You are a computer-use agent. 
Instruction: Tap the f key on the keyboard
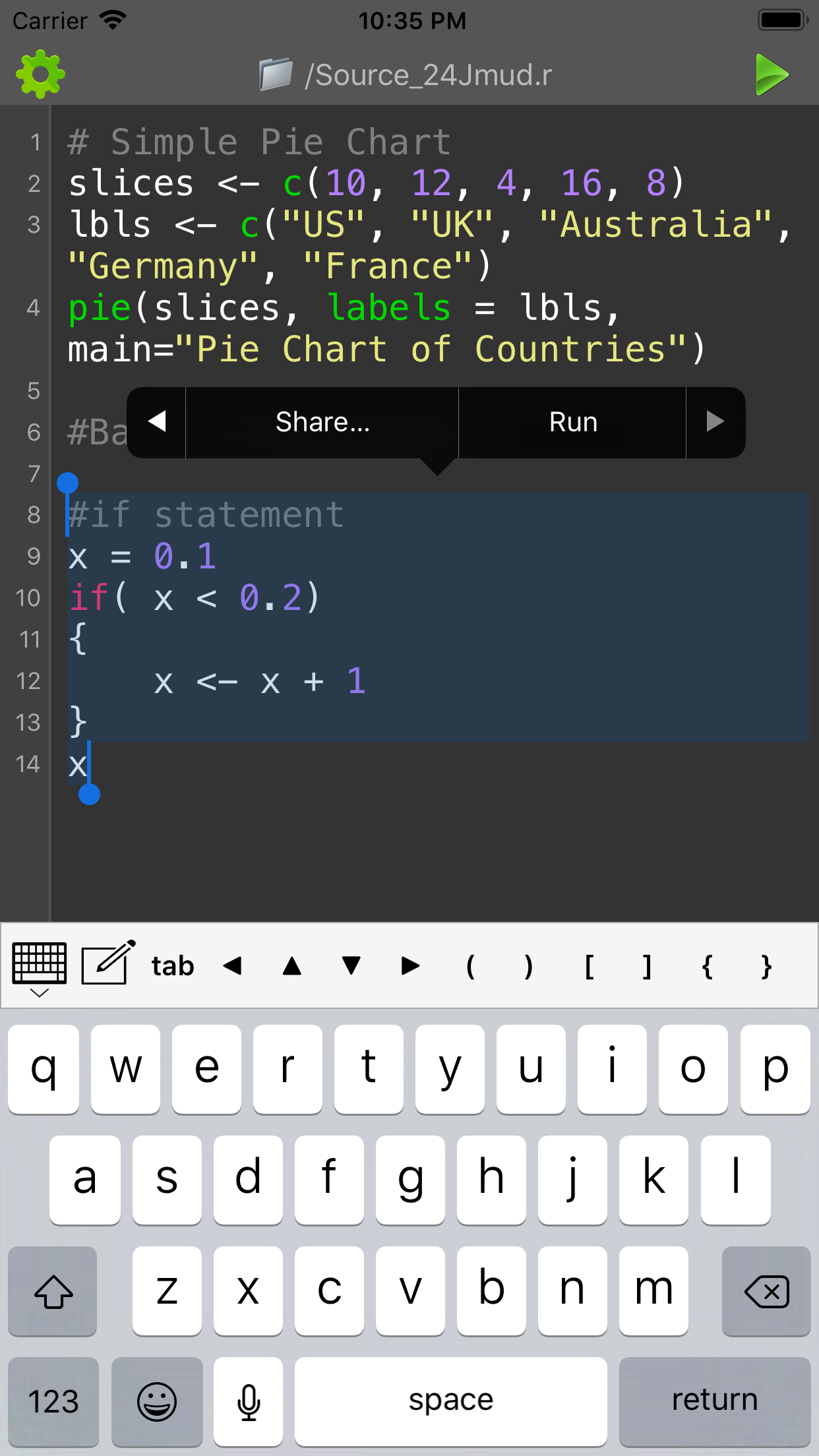(329, 1180)
